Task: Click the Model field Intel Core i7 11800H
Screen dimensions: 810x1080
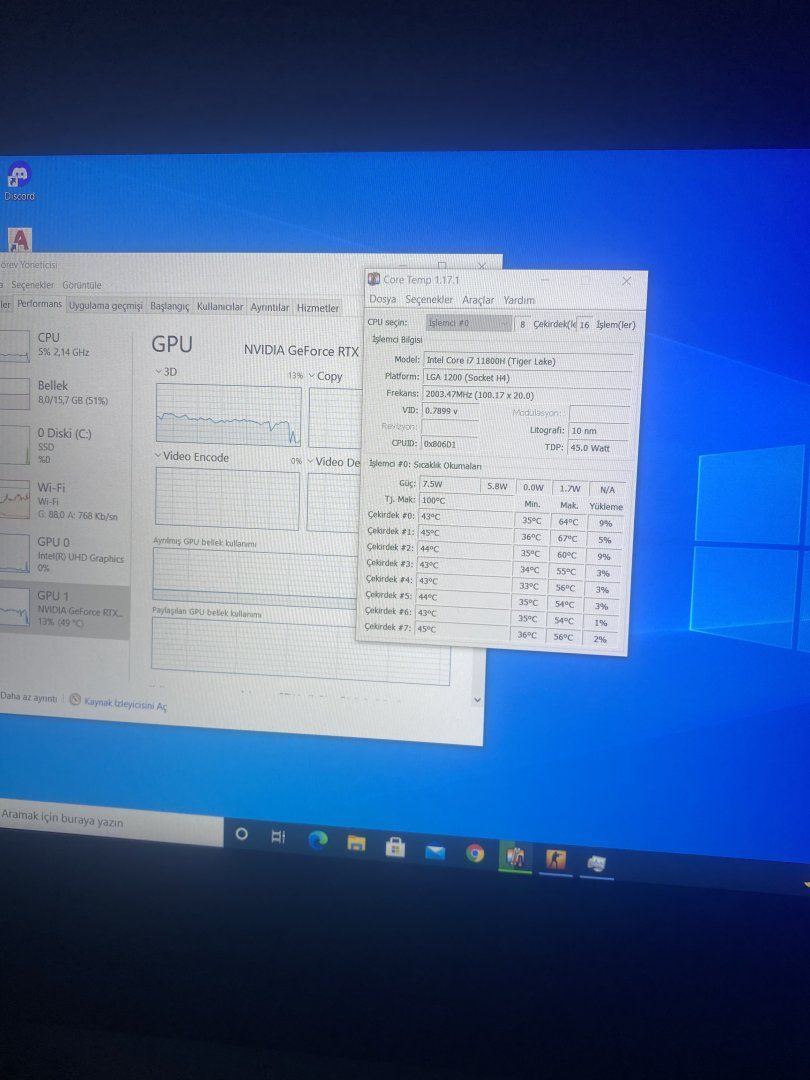Action: 528,361
